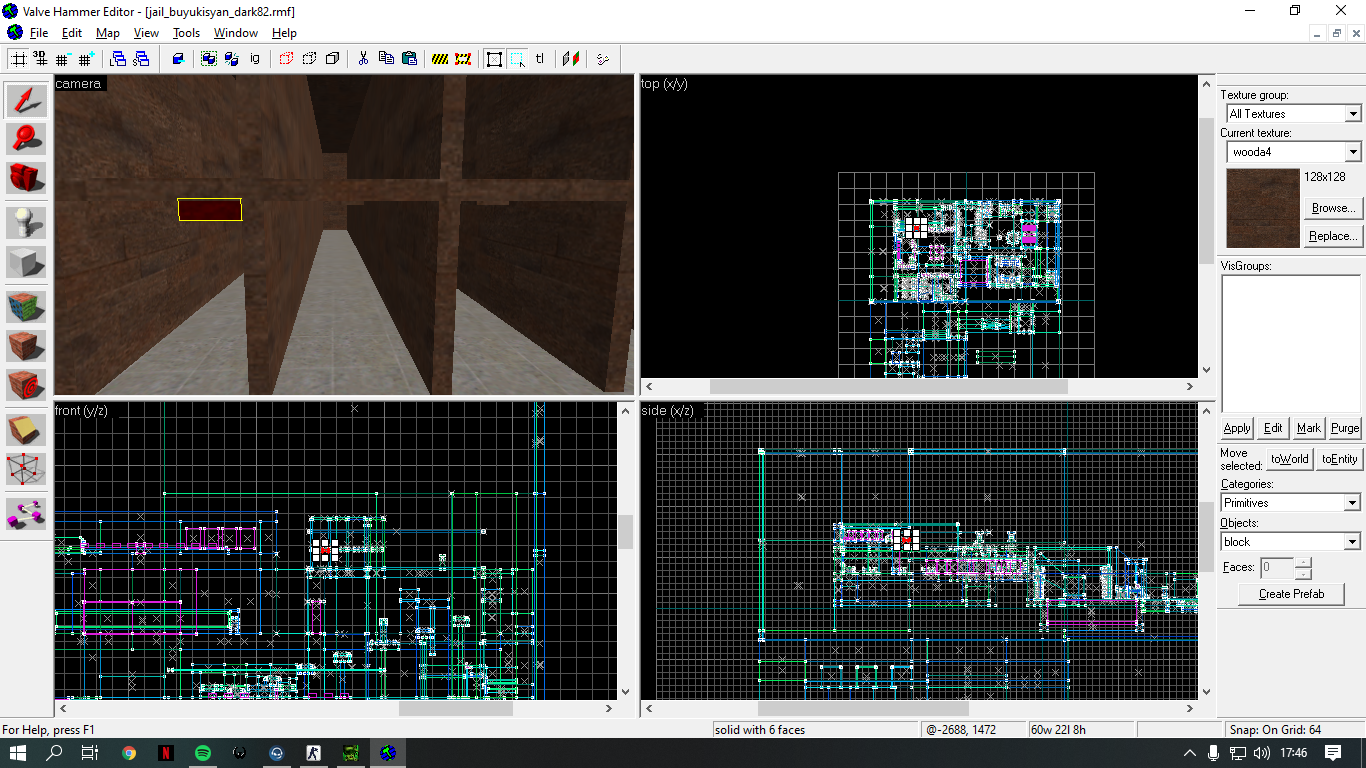1366x768 pixels.
Task: Click the Replace... texture button
Action: 1333,236
